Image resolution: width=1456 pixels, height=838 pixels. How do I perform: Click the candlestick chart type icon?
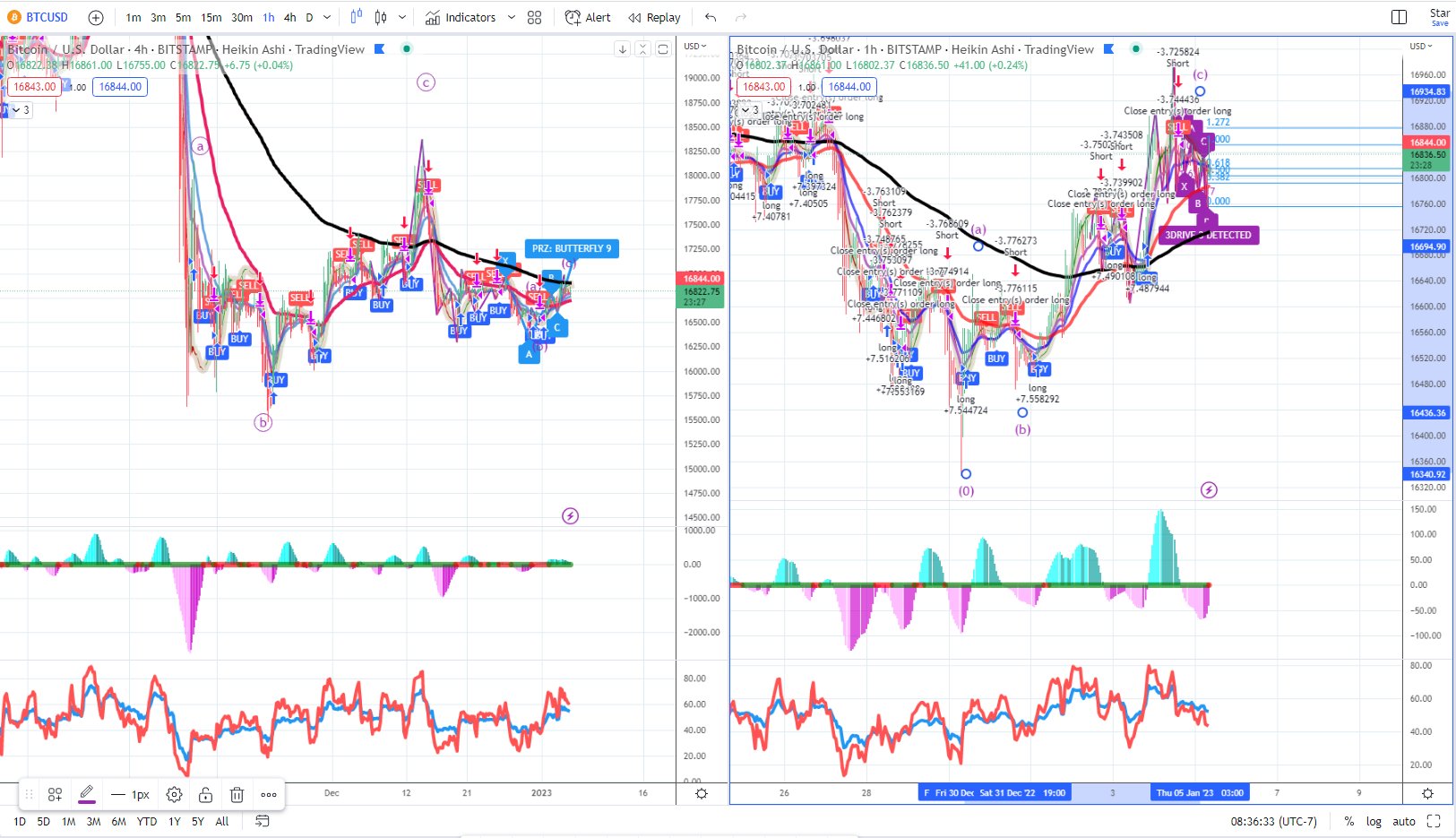click(381, 17)
